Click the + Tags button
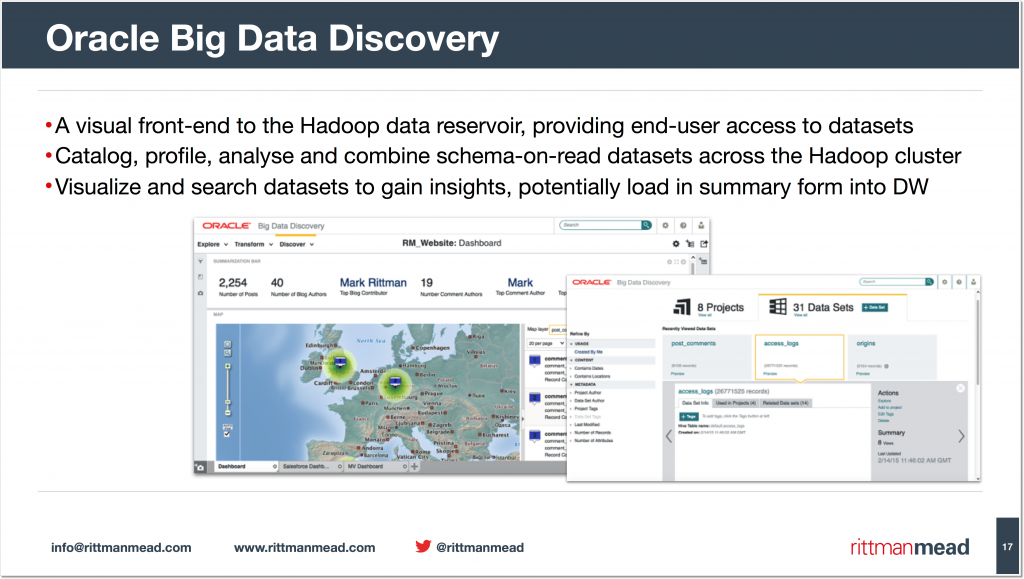The height and width of the screenshot is (579, 1024). pos(689,416)
